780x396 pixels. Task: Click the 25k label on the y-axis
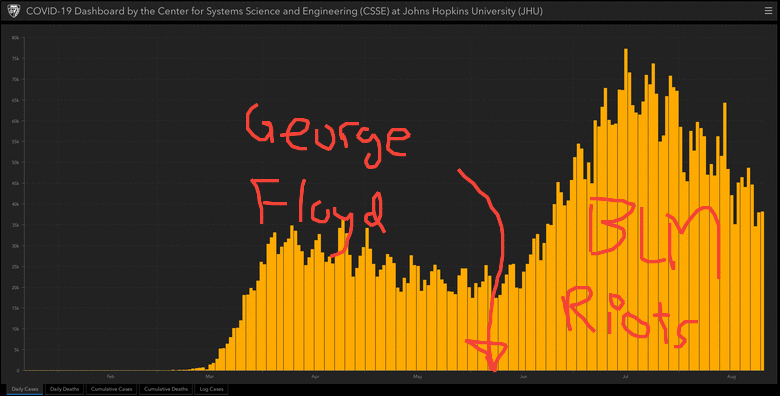15,267
